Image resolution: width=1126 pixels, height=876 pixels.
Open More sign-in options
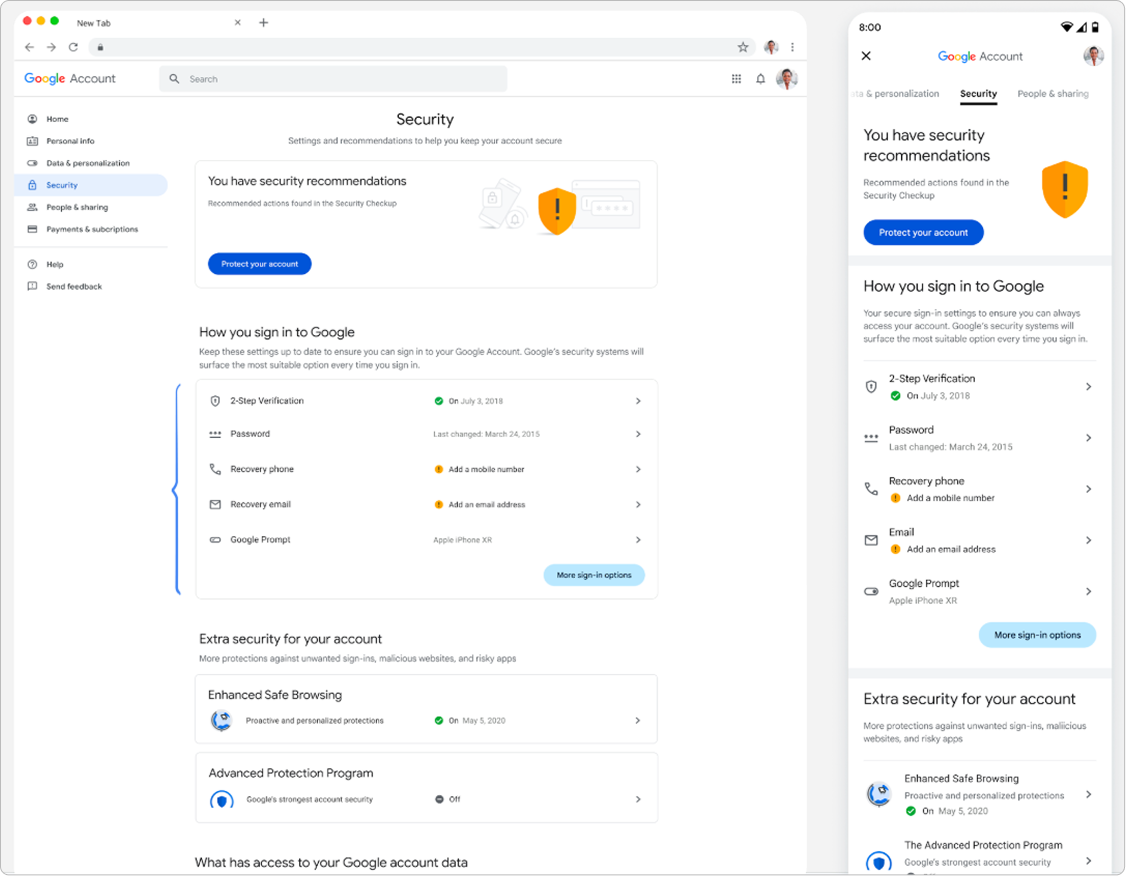[x=594, y=575]
